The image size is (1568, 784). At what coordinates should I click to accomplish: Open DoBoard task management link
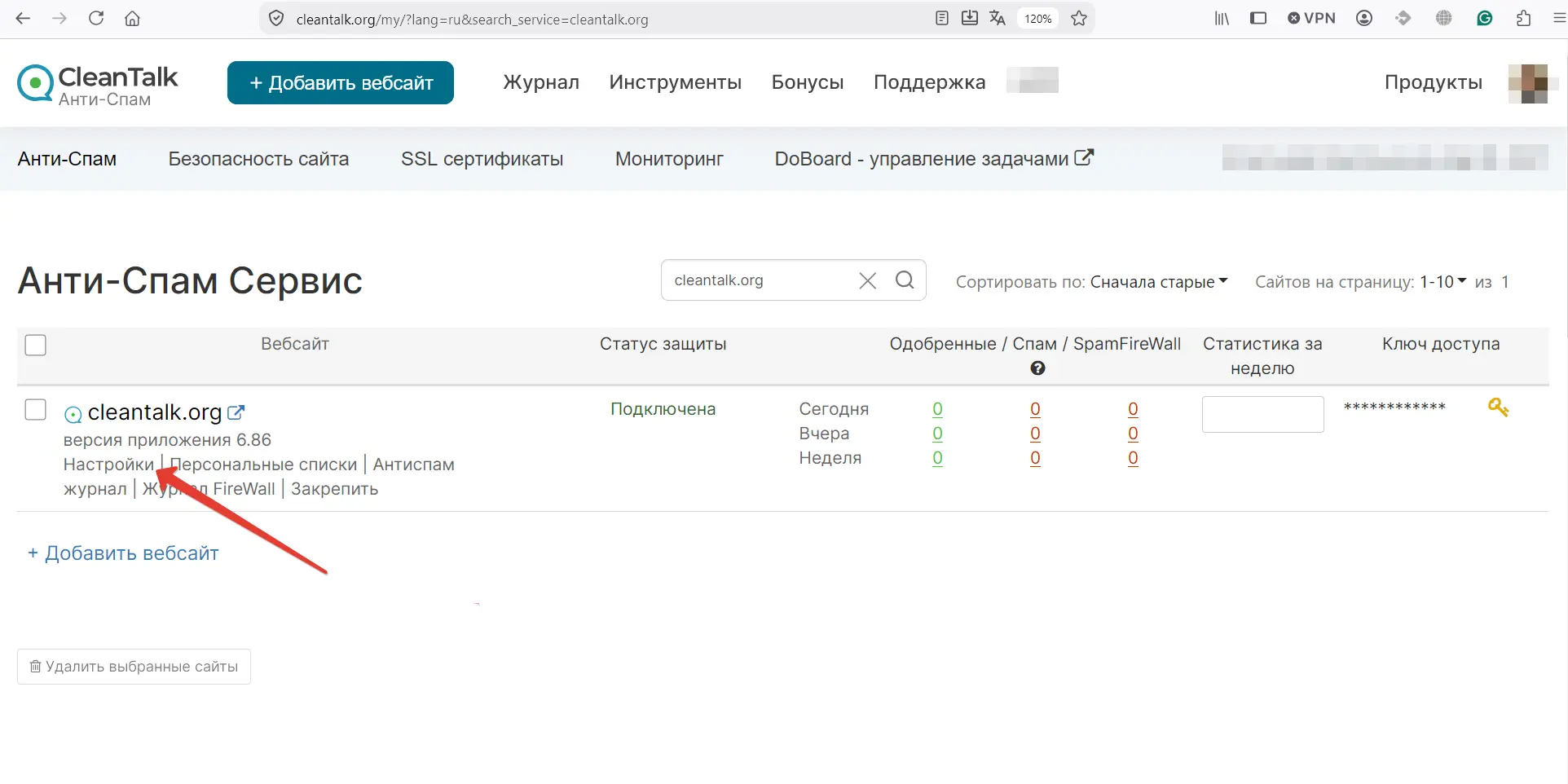[x=934, y=159]
